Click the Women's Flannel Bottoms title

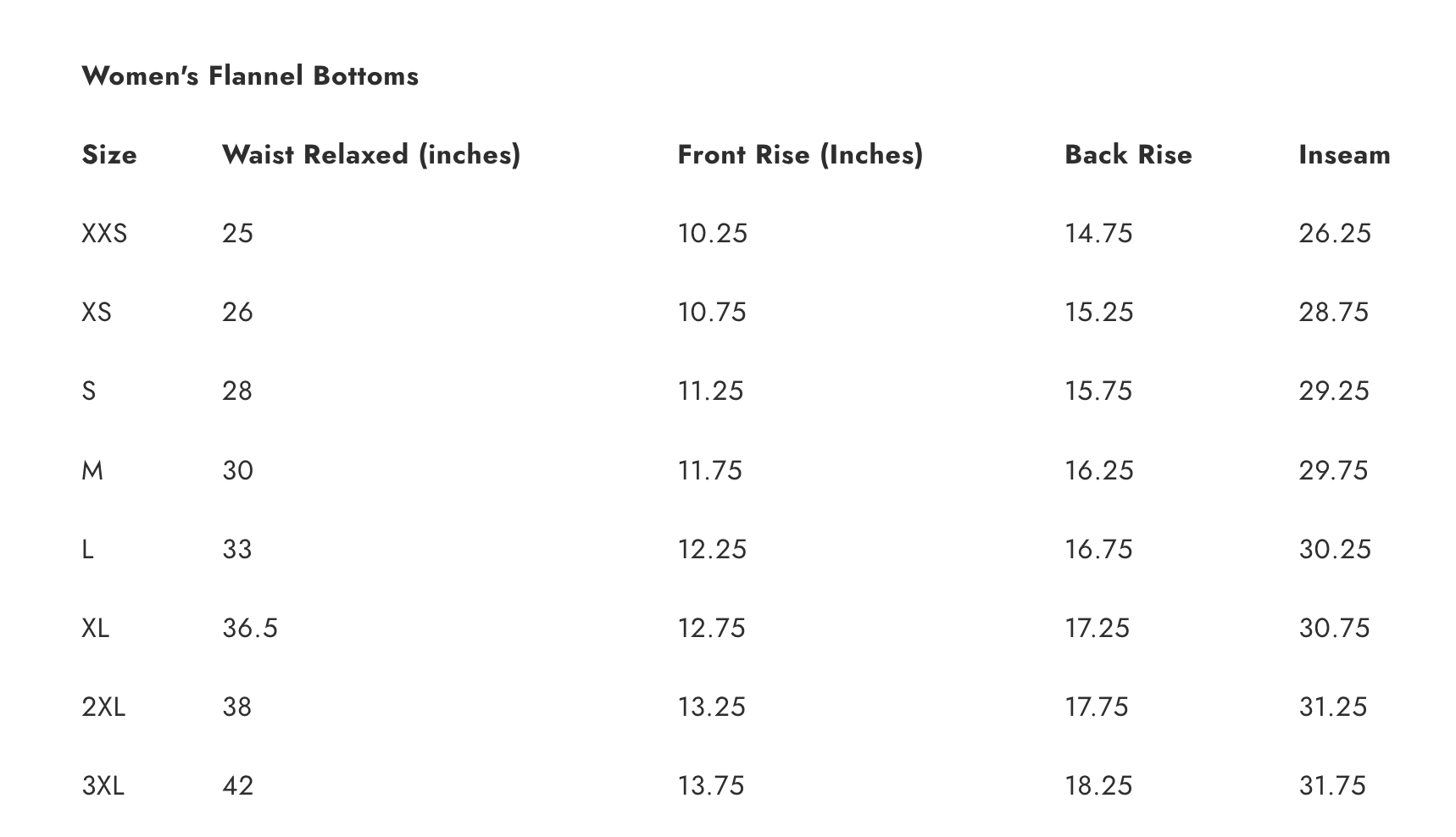pos(250,76)
